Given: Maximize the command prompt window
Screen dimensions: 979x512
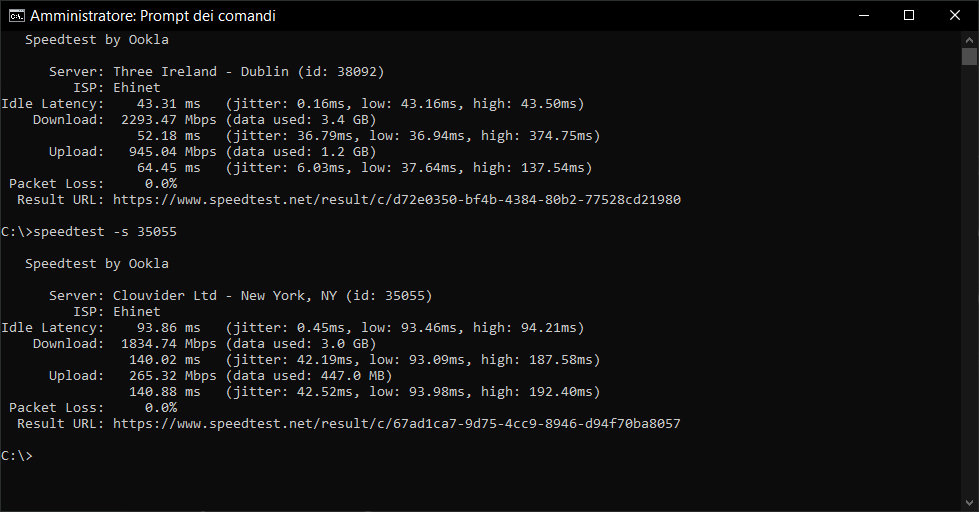Looking at the screenshot, I should tap(909, 15).
